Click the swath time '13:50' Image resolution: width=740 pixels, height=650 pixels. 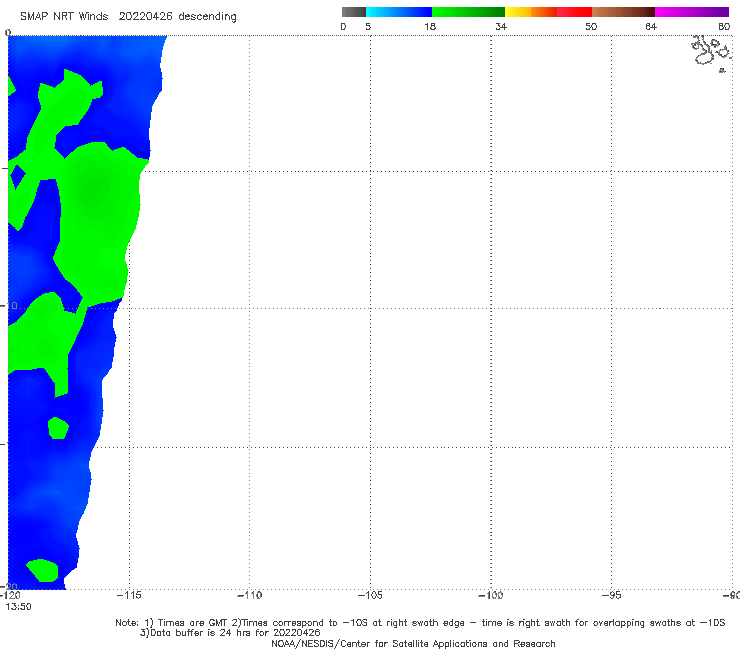coord(18,607)
